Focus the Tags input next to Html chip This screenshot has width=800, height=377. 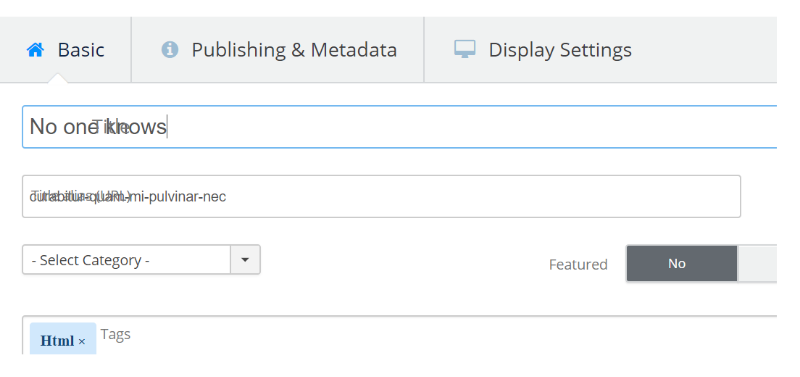(434, 336)
